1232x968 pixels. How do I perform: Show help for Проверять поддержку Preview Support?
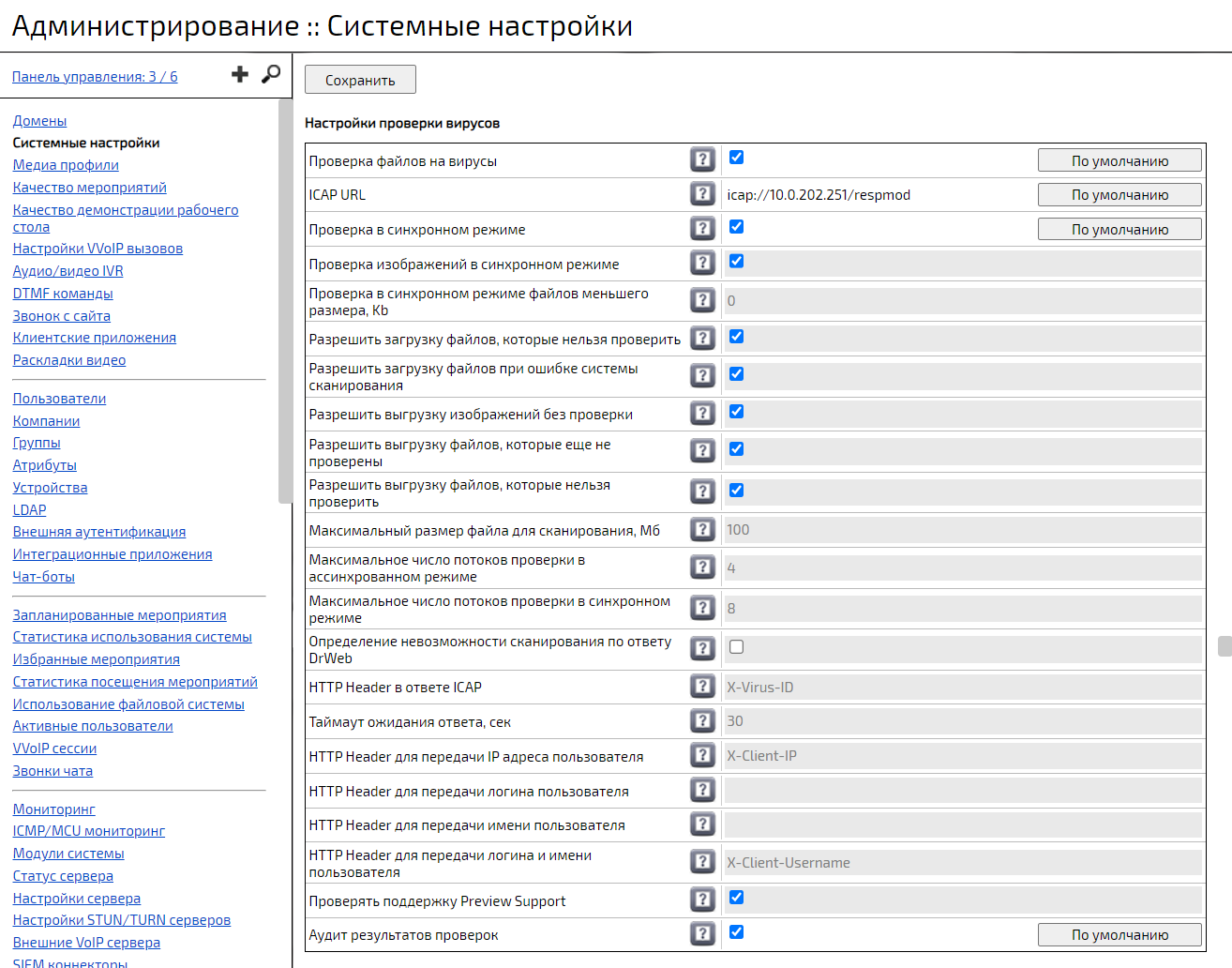(702, 900)
